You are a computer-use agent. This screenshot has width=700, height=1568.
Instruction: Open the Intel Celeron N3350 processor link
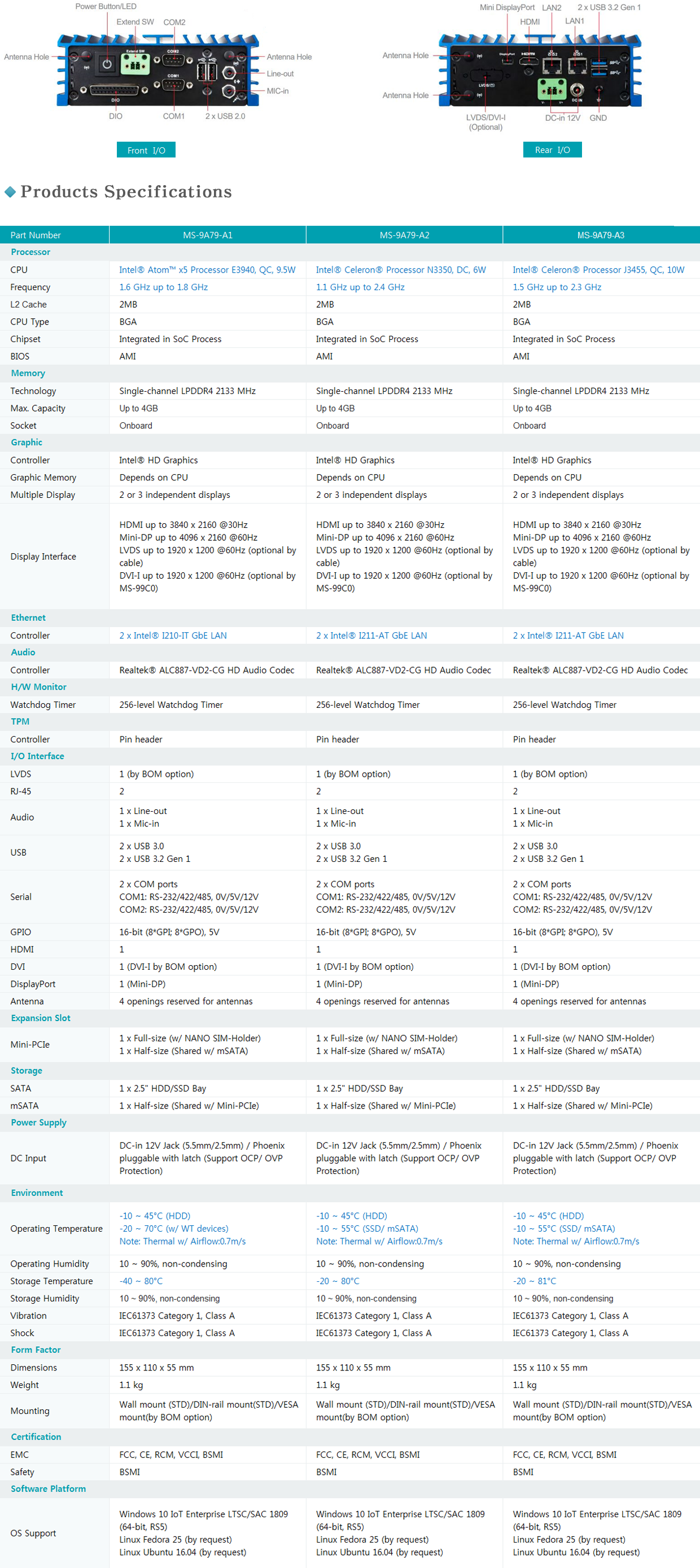pyautogui.click(x=400, y=270)
